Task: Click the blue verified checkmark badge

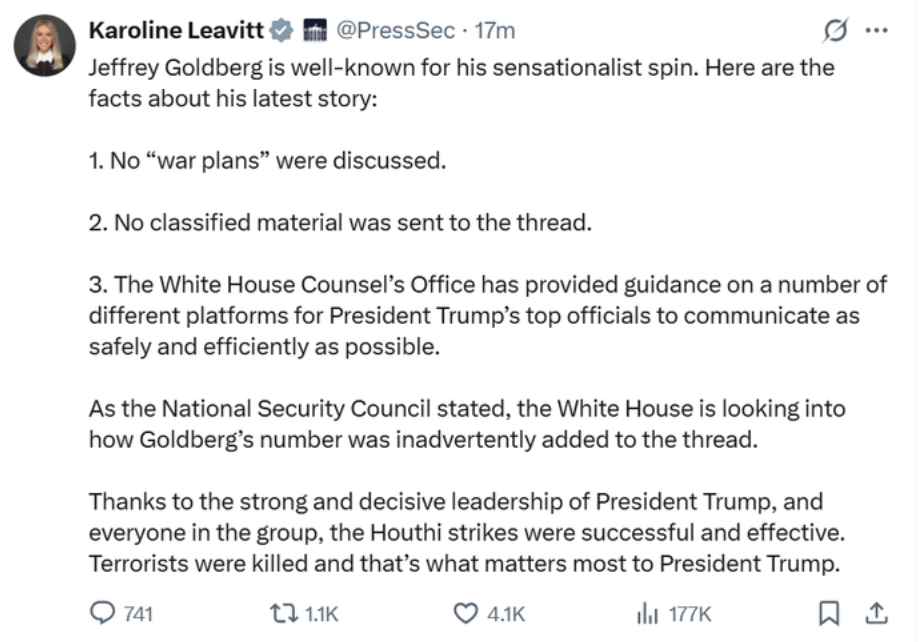Action: coord(283,31)
